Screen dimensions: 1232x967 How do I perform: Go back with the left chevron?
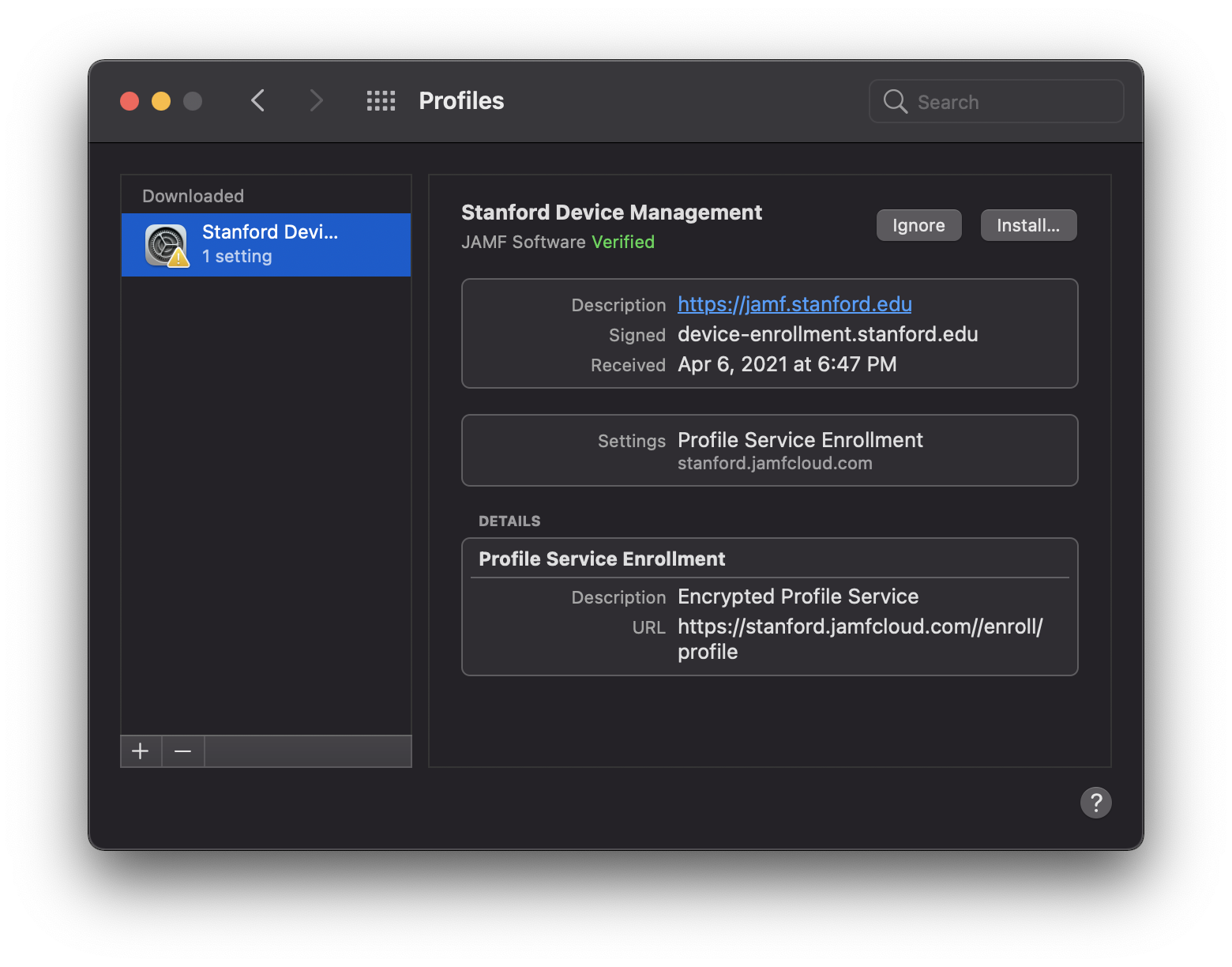(x=257, y=101)
